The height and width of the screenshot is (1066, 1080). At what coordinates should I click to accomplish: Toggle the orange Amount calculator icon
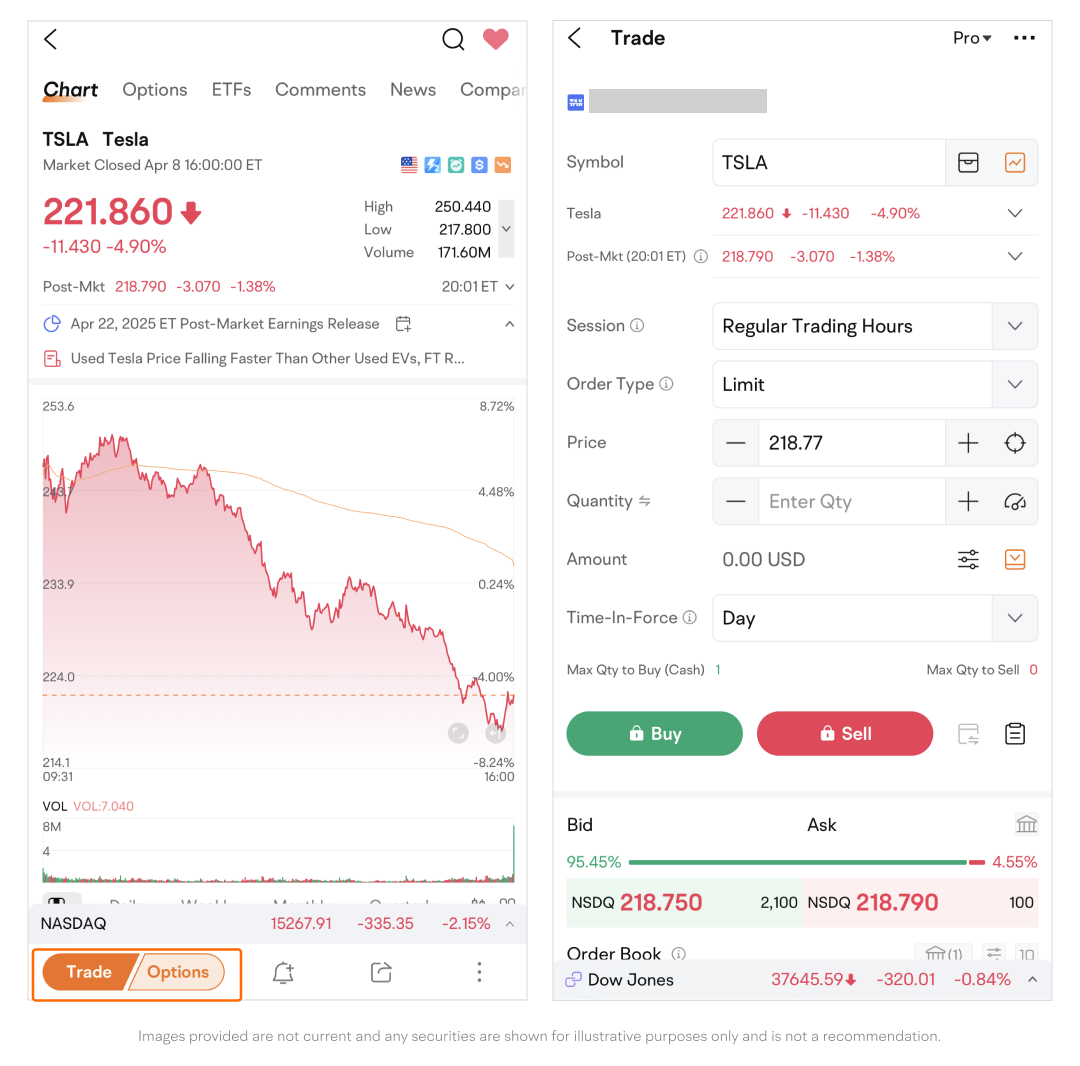click(x=1015, y=559)
